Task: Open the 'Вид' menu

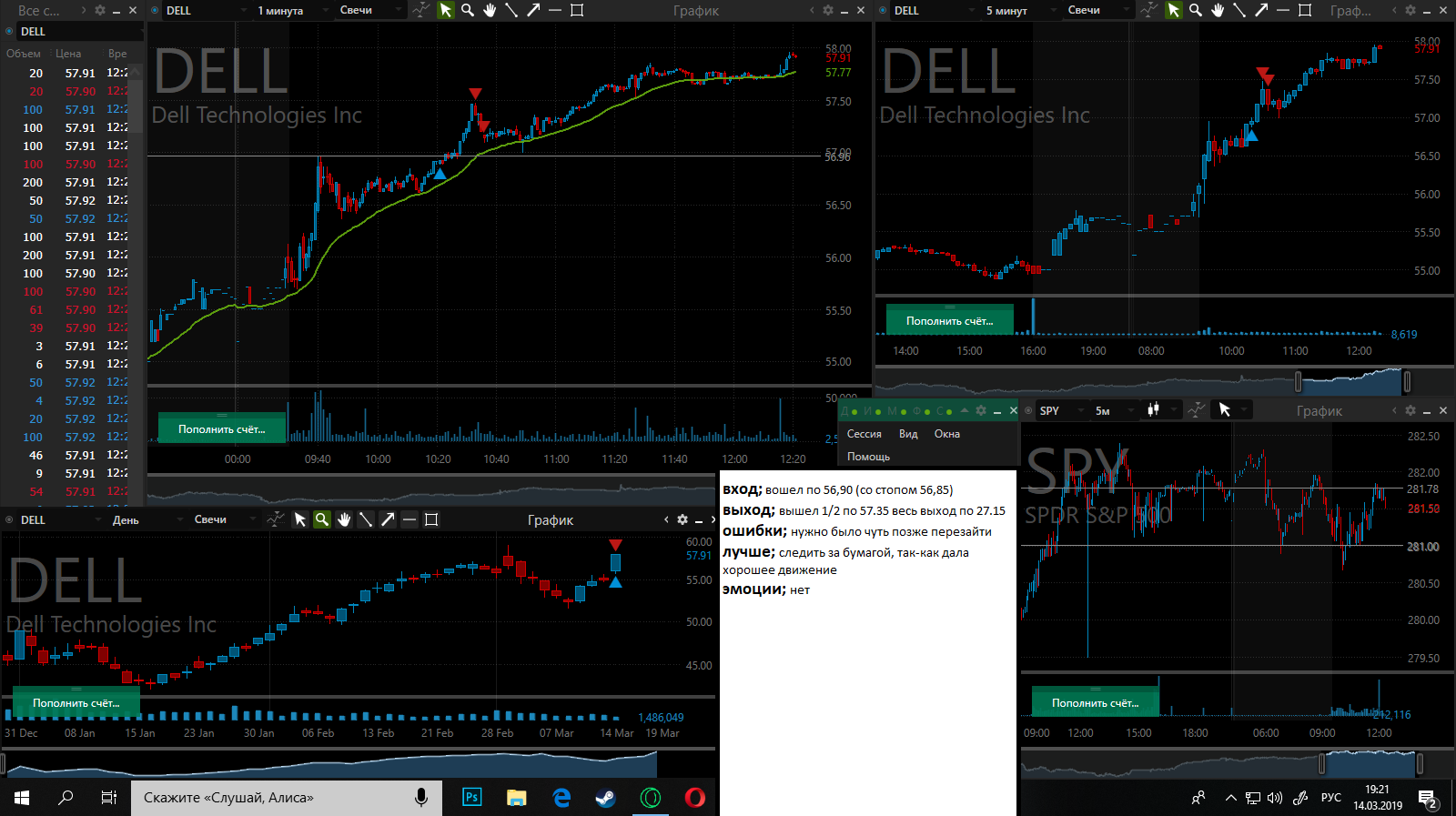Action: 908,434
